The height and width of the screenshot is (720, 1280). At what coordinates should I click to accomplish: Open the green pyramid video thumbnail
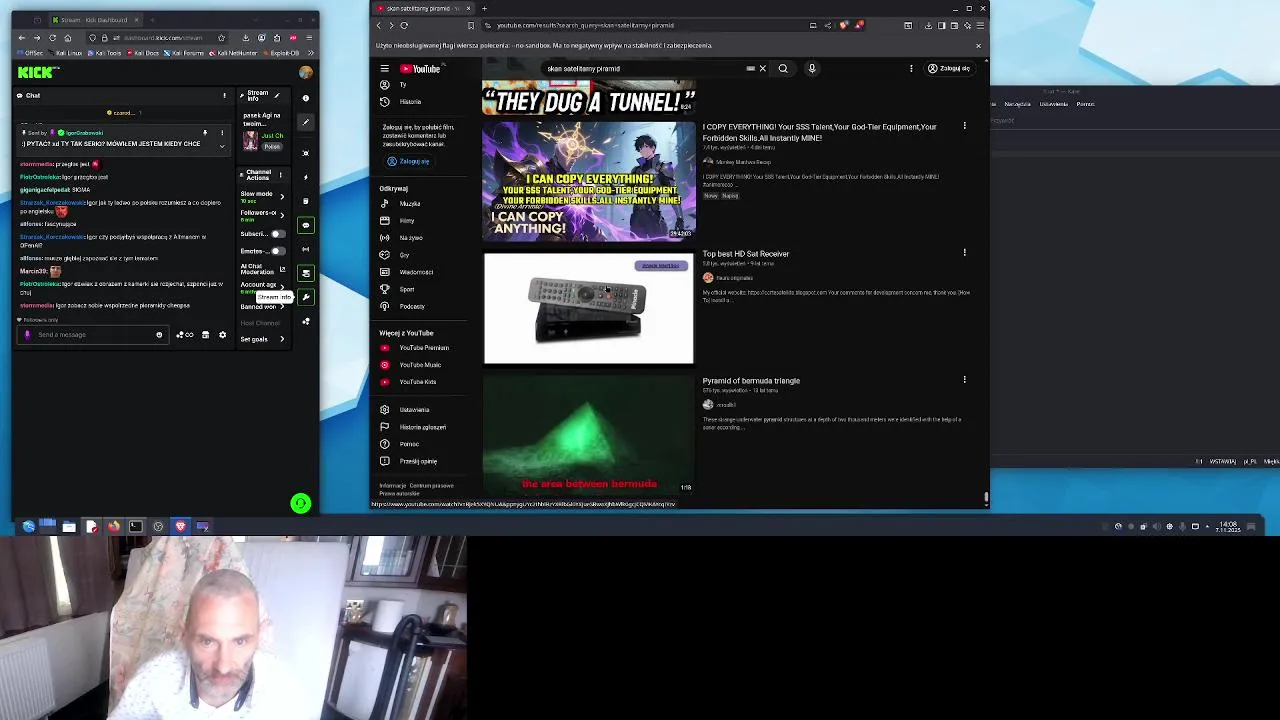(589, 436)
